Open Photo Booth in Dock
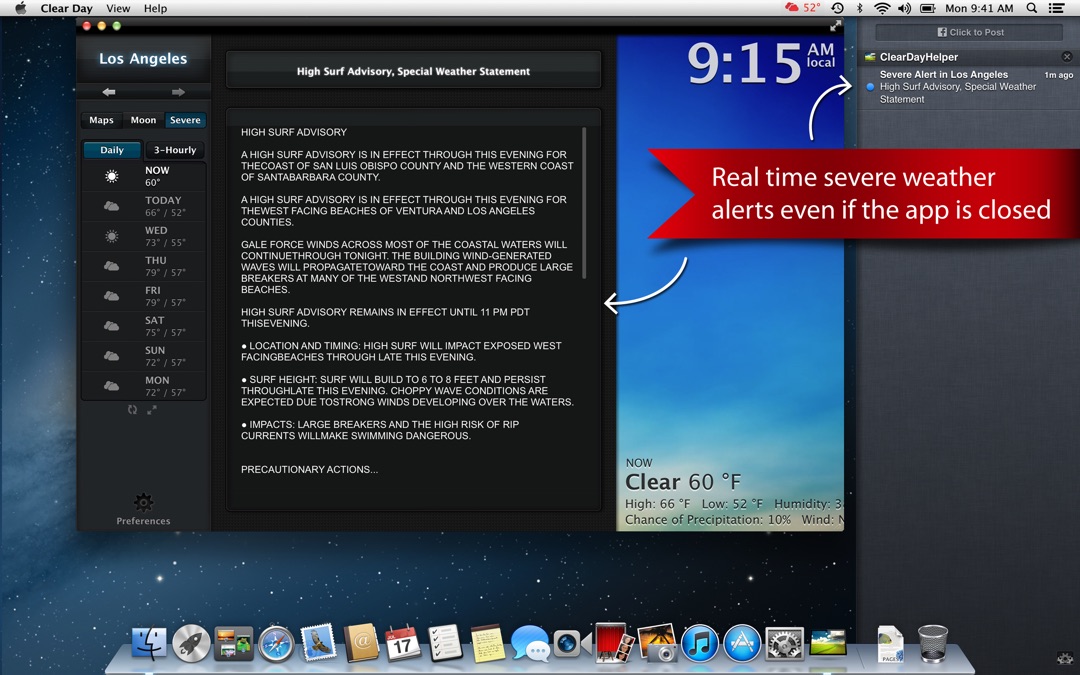Viewport: 1080px width, 675px height. click(614, 643)
